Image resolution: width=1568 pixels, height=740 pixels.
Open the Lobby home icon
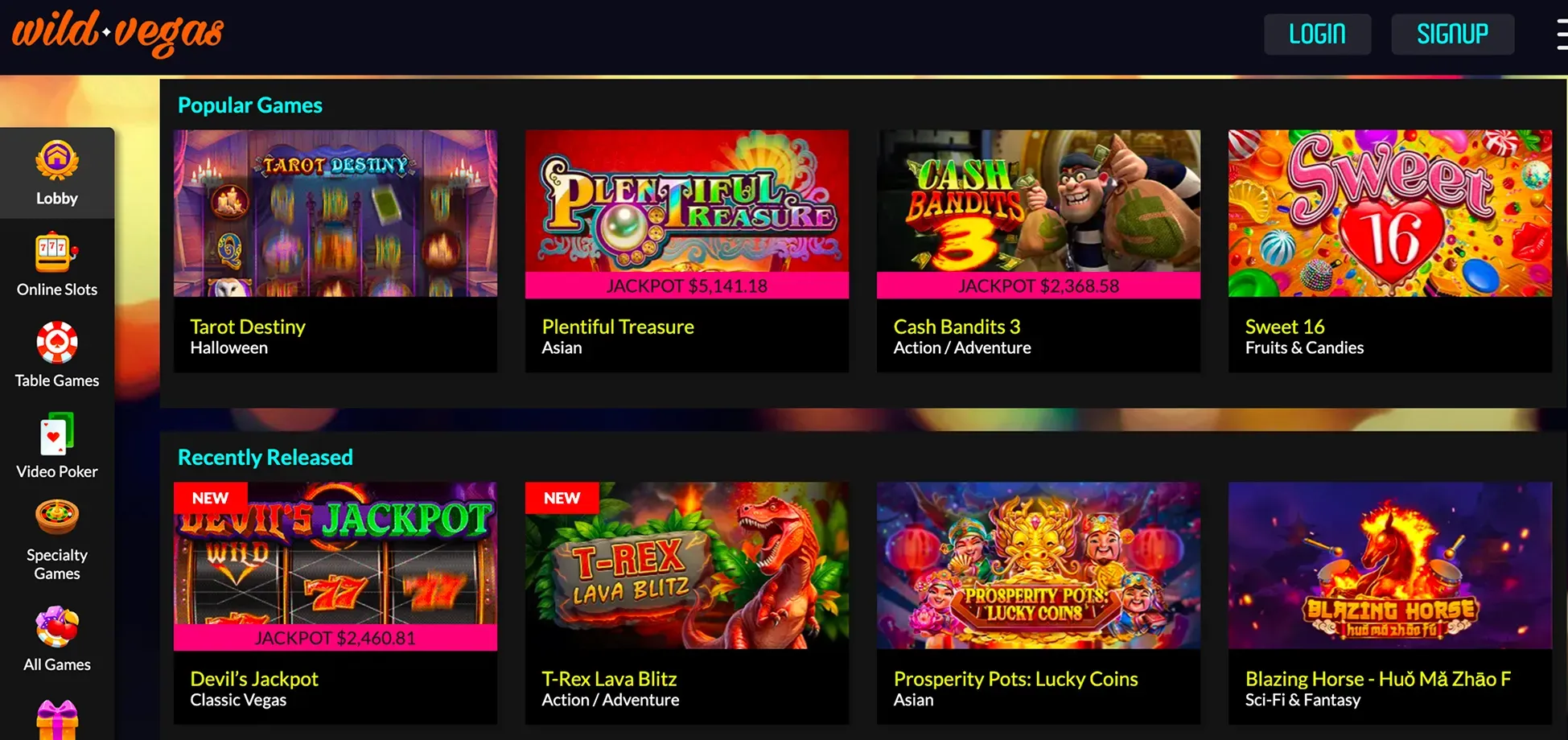[56, 160]
